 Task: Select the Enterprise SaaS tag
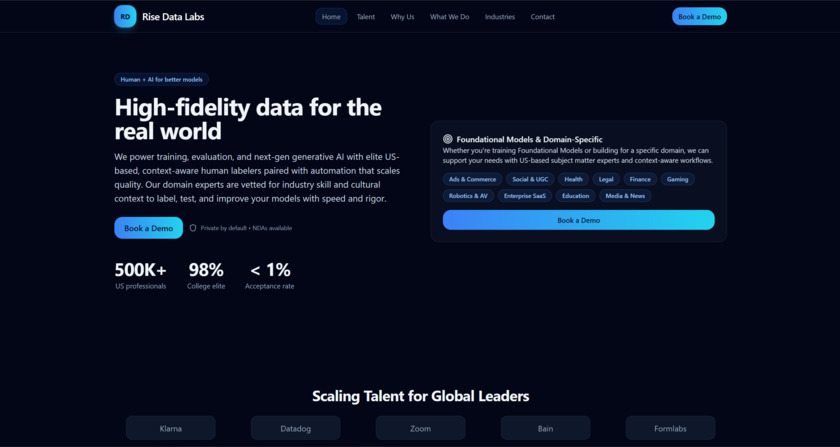(525, 196)
